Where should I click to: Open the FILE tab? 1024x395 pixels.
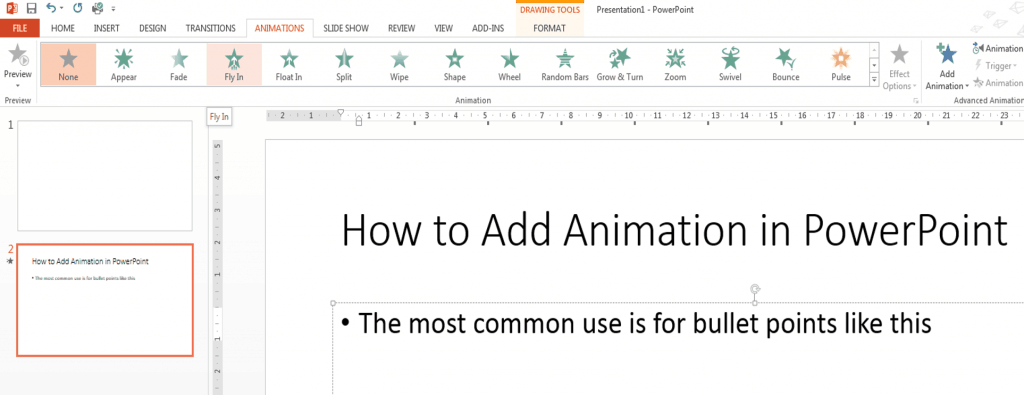tap(20, 28)
